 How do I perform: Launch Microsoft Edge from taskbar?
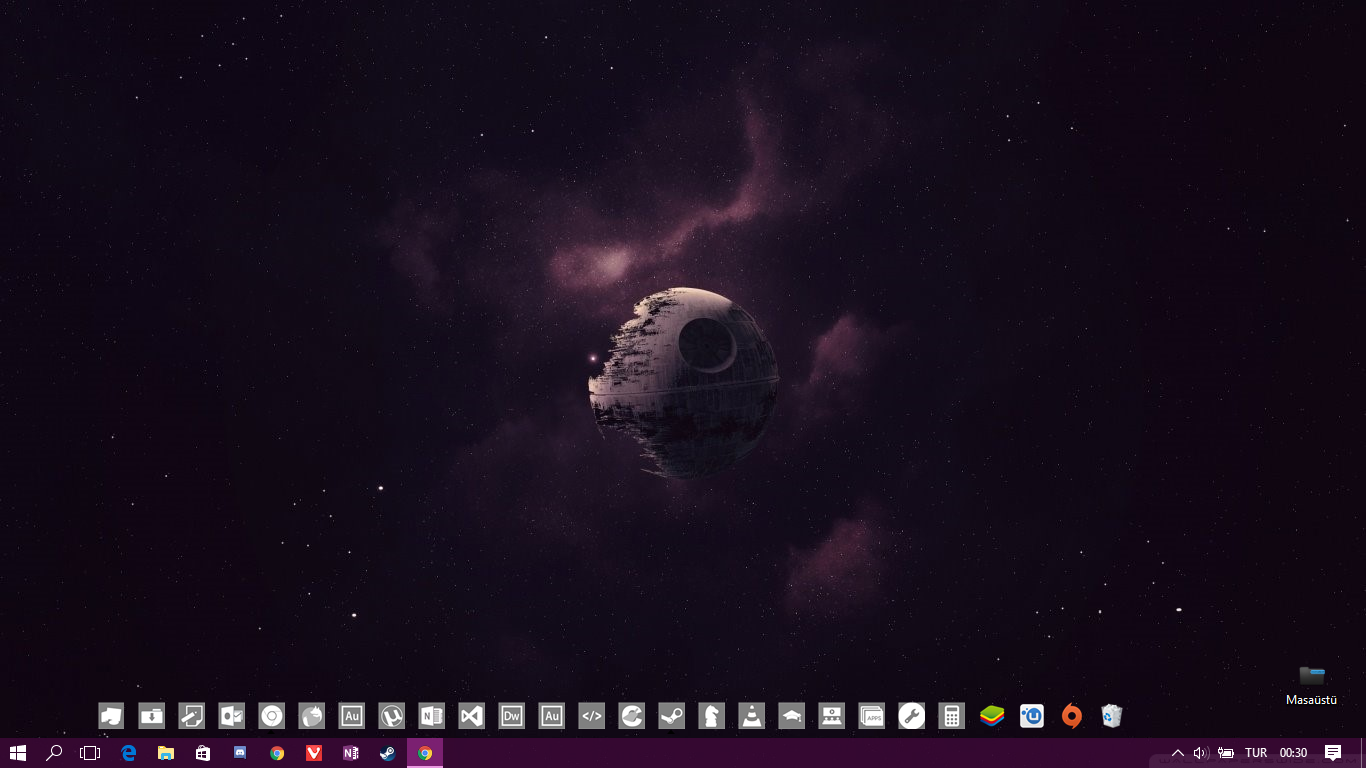tap(129, 753)
